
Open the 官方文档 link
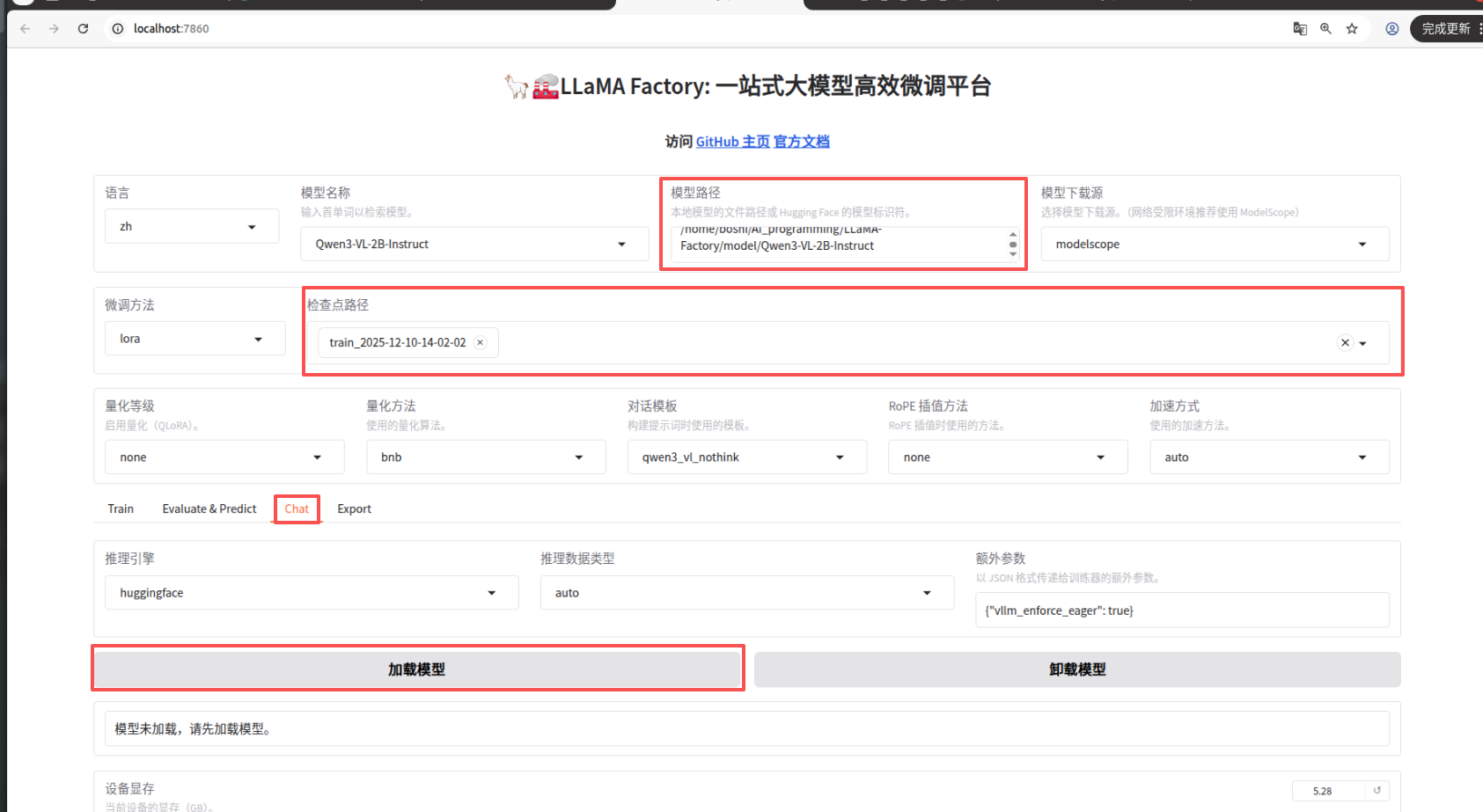tap(802, 142)
